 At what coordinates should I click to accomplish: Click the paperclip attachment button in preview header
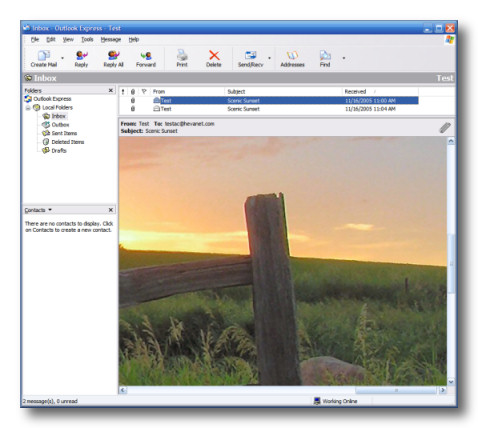point(445,127)
